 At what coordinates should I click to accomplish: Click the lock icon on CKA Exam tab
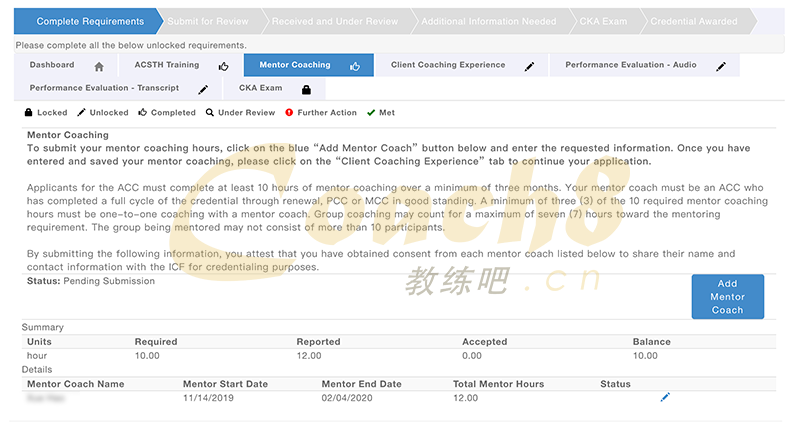click(x=306, y=90)
